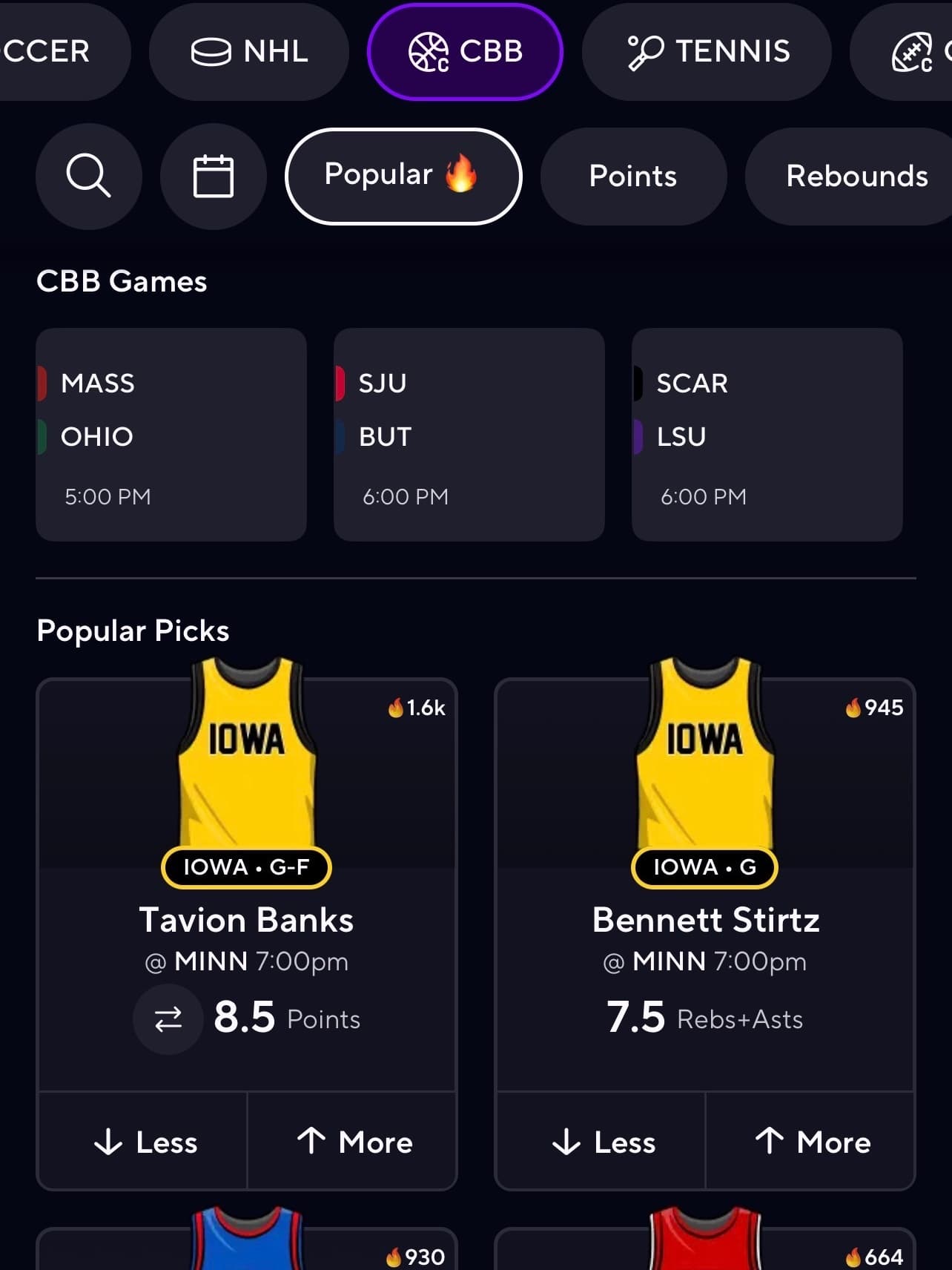The width and height of the screenshot is (952, 1270).
Task: Tap Bennett Stirtz's Iowa jersey image
Action: (705, 753)
